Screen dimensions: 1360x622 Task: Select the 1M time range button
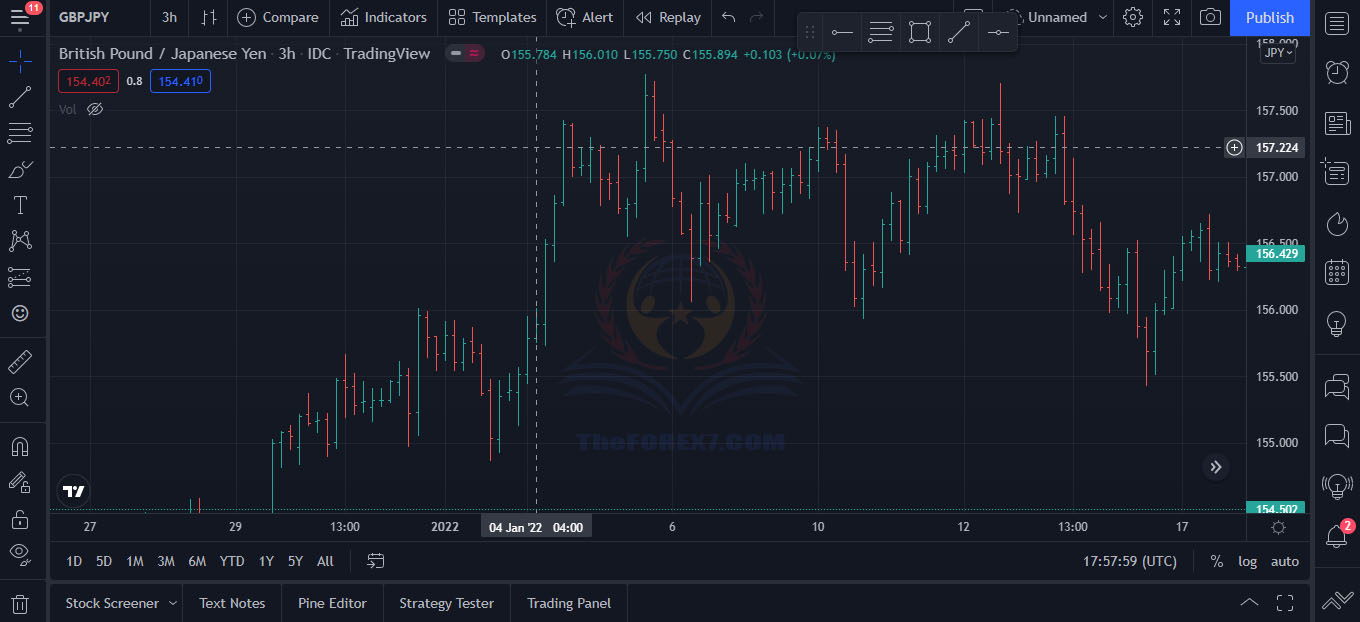[135, 561]
